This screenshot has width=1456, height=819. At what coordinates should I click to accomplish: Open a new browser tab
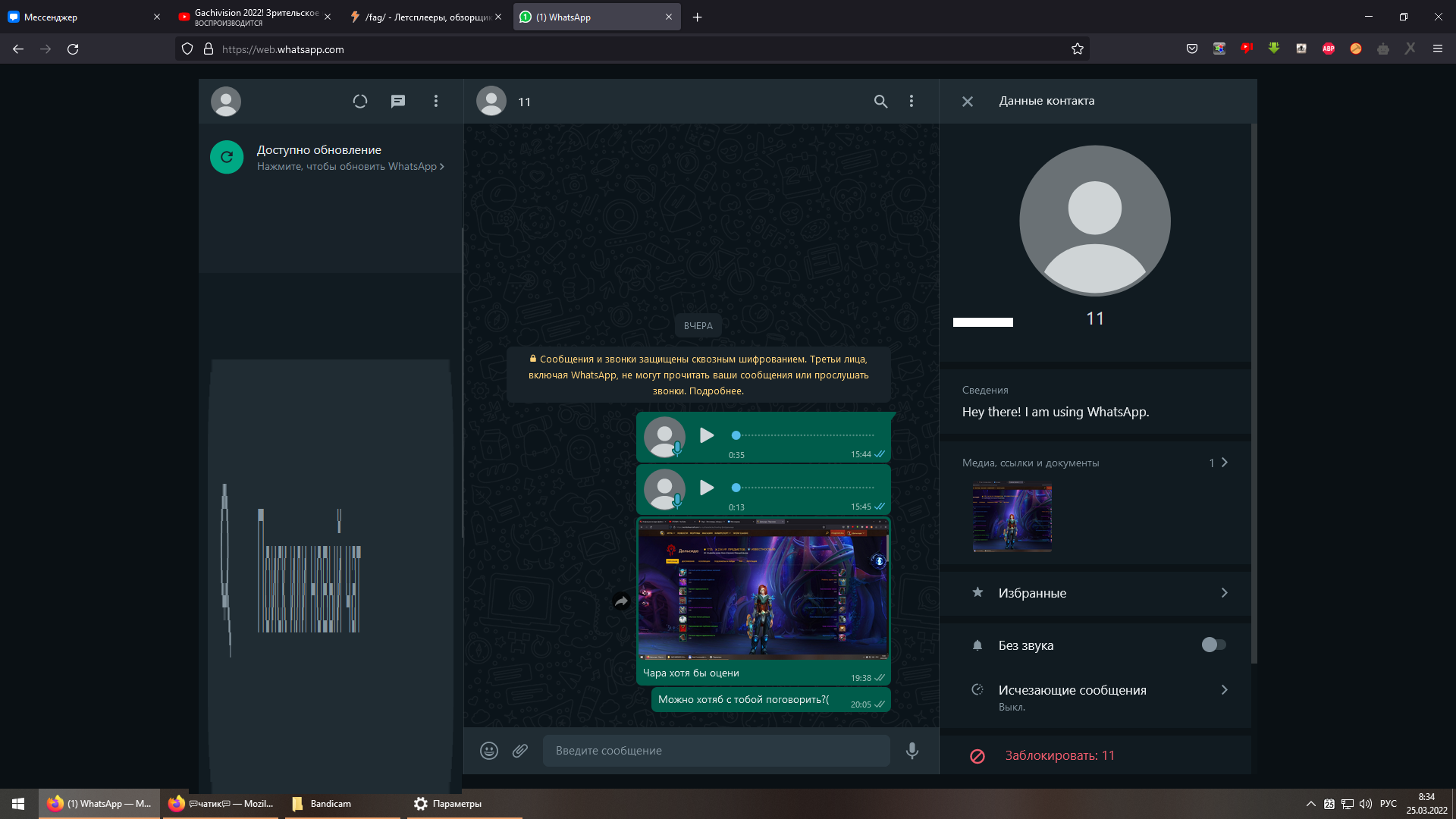coord(698,17)
